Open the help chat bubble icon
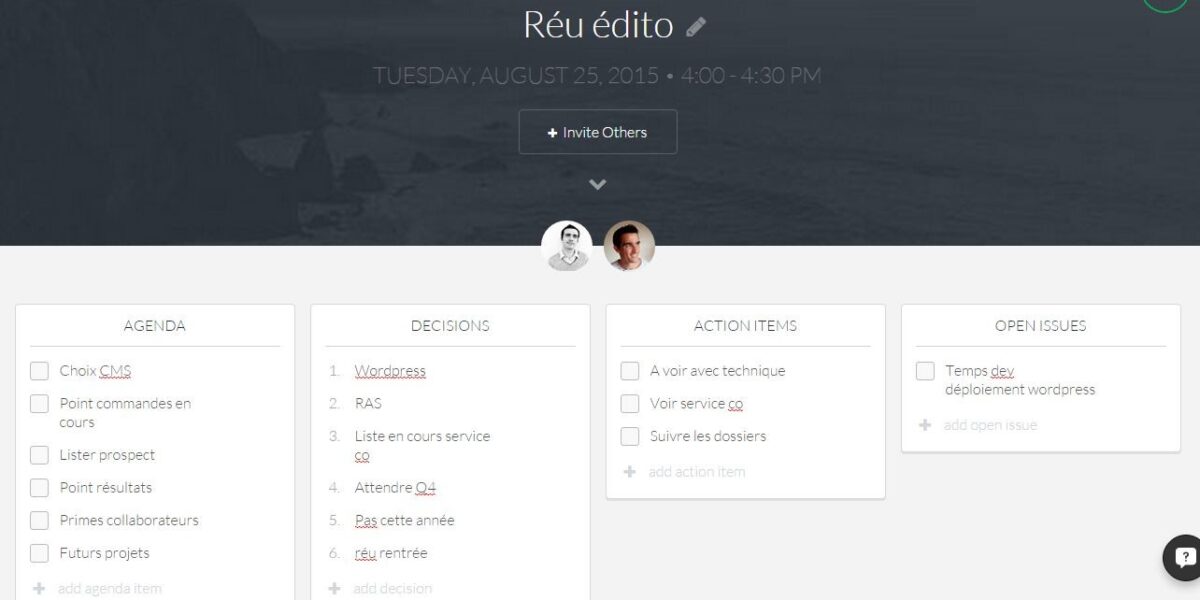The height and width of the screenshot is (600, 1200). pyautogui.click(x=1185, y=558)
